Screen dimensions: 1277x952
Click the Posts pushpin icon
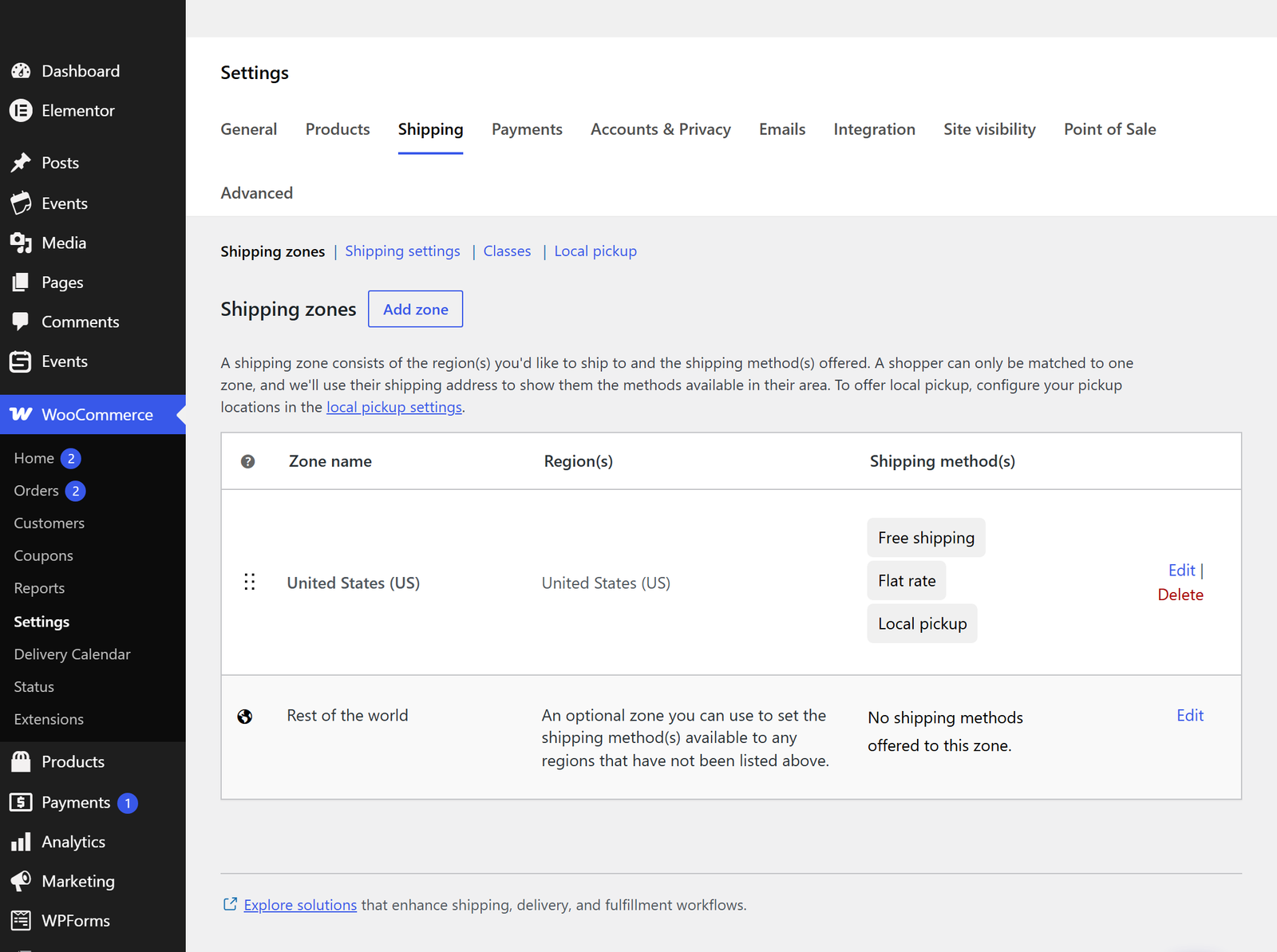[x=21, y=163]
